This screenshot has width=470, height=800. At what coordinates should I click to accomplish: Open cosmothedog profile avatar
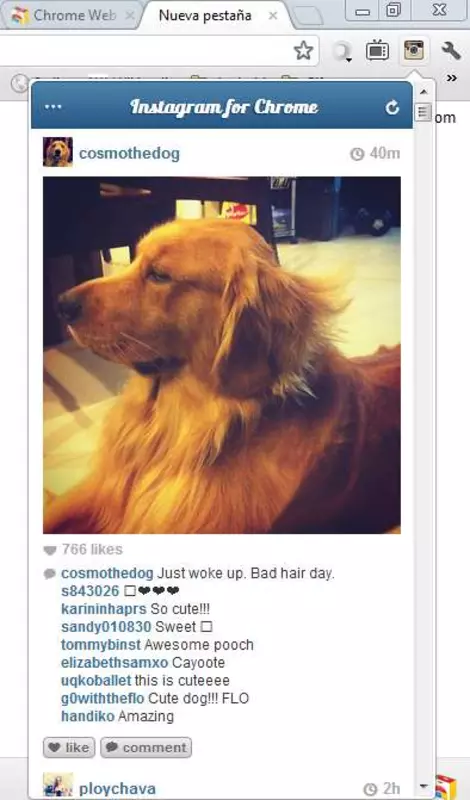[58, 152]
